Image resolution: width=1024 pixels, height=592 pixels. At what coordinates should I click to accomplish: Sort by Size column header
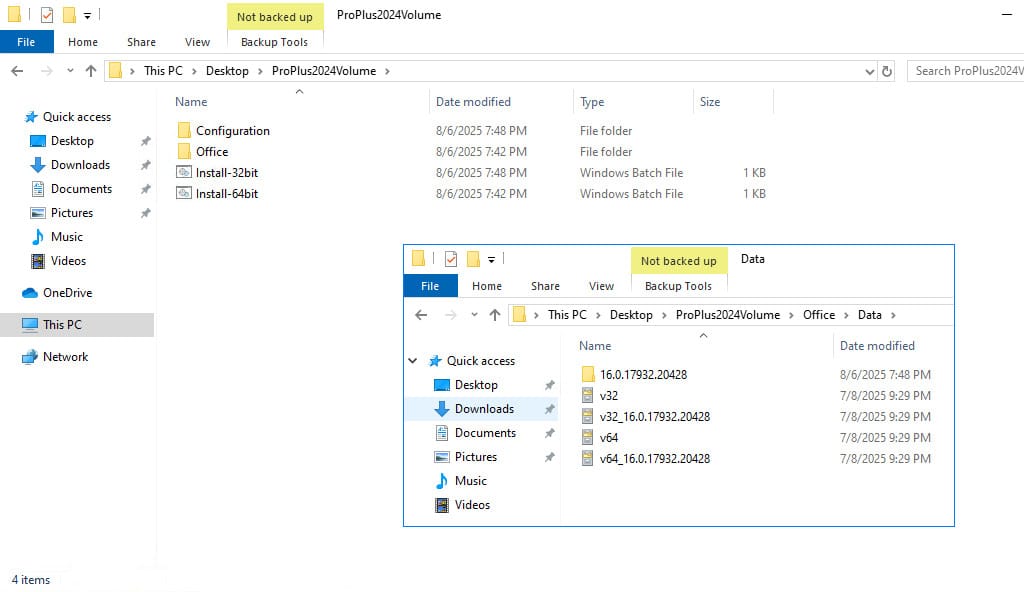(710, 102)
